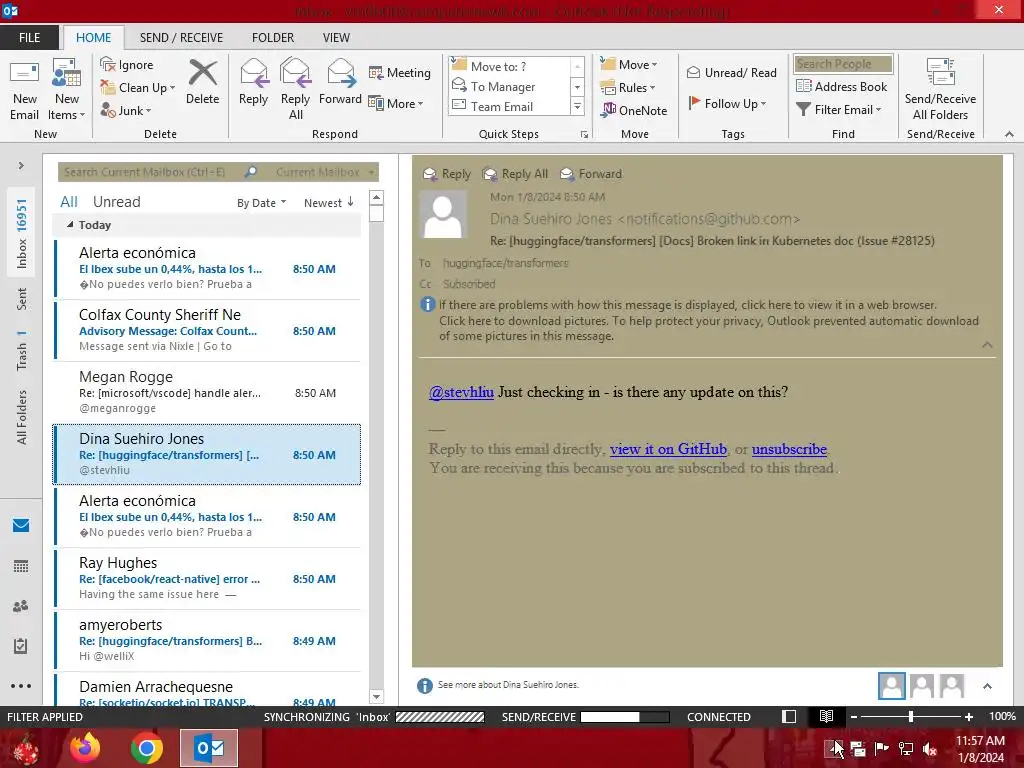Expand the Quick Steps gallery
The width and height of the screenshot is (1024, 768).
tap(577, 106)
